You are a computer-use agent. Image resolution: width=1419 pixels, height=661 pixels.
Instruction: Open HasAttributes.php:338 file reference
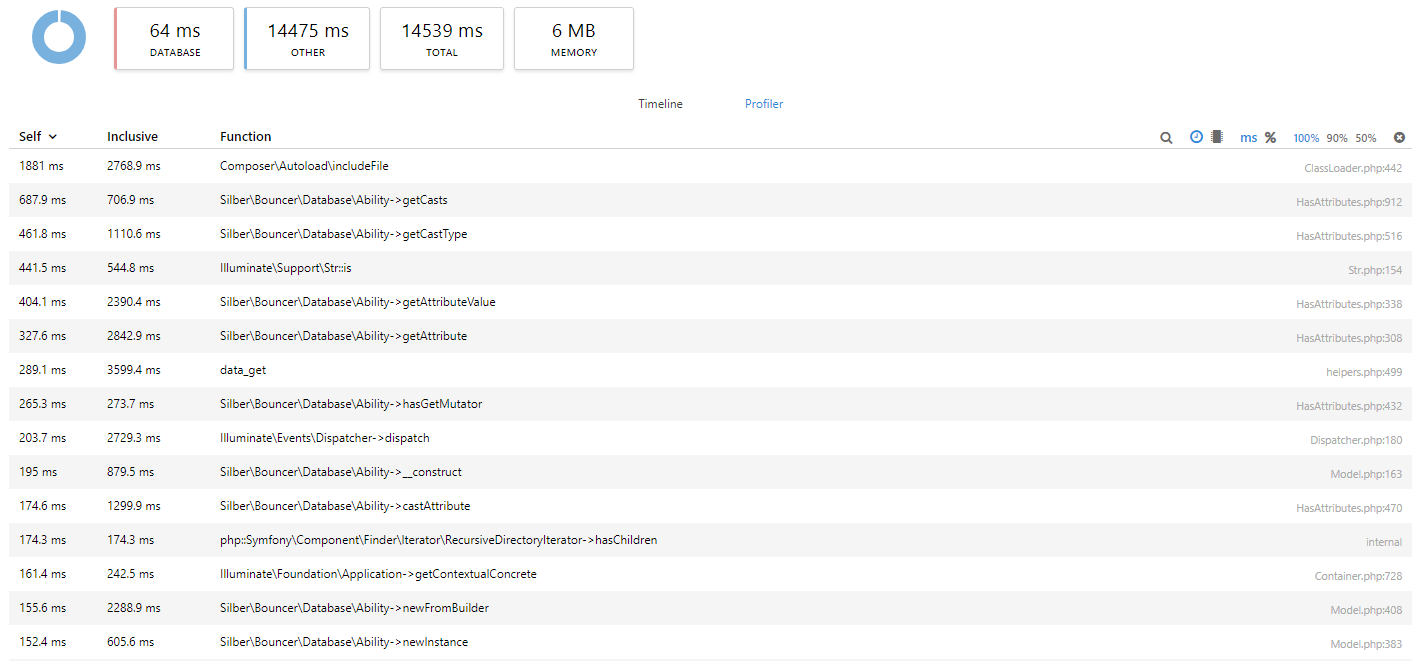[1349, 304]
